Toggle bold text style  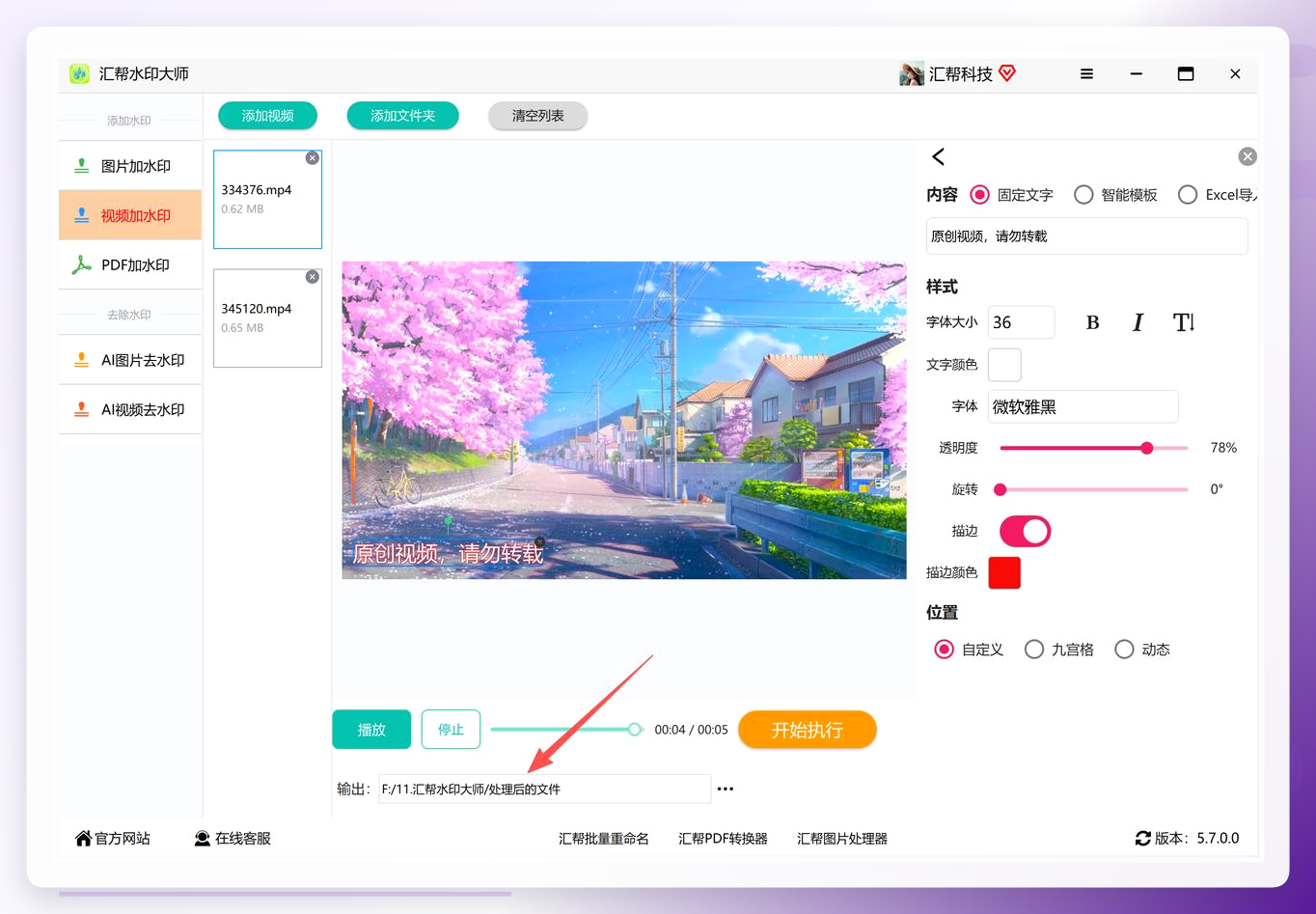point(1092,322)
